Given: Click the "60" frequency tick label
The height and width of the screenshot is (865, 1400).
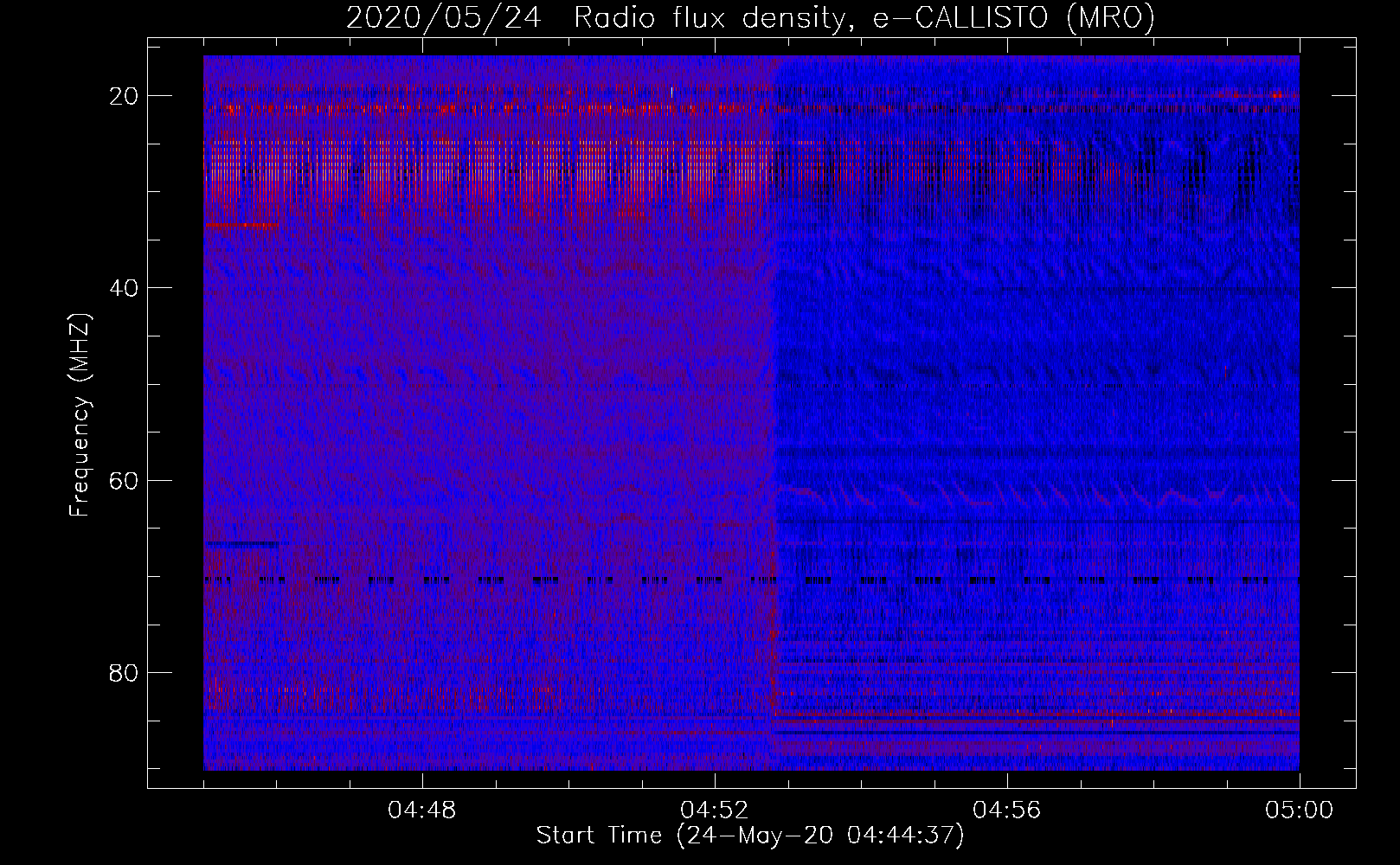Looking at the screenshot, I should [x=125, y=480].
